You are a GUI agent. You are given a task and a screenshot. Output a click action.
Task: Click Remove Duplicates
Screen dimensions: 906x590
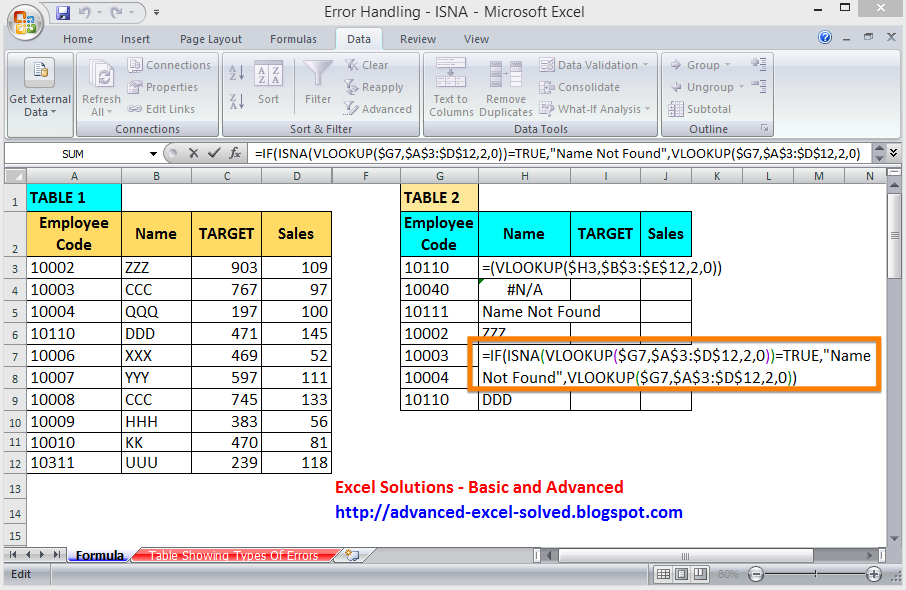tap(506, 88)
